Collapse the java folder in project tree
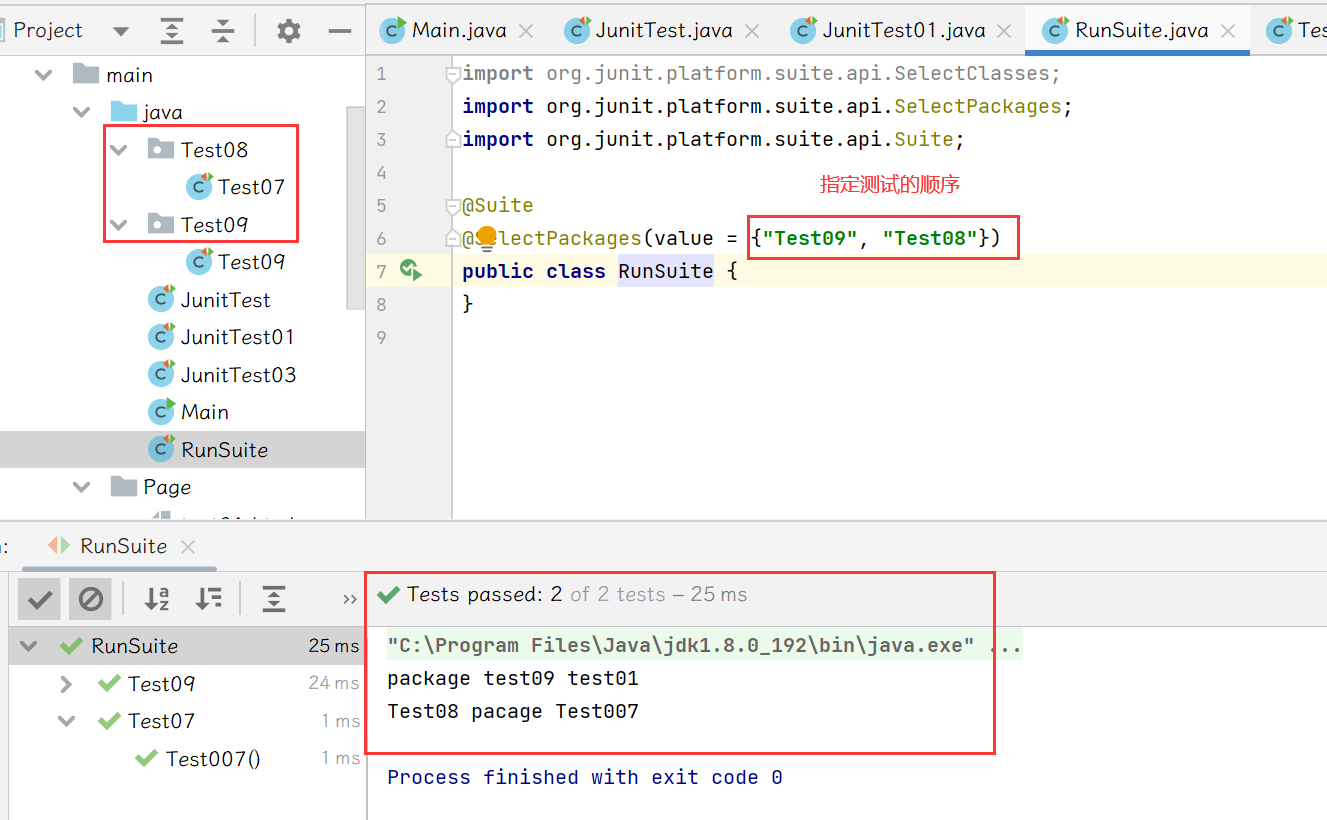Image resolution: width=1327 pixels, height=820 pixels. pyautogui.click(x=82, y=112)
